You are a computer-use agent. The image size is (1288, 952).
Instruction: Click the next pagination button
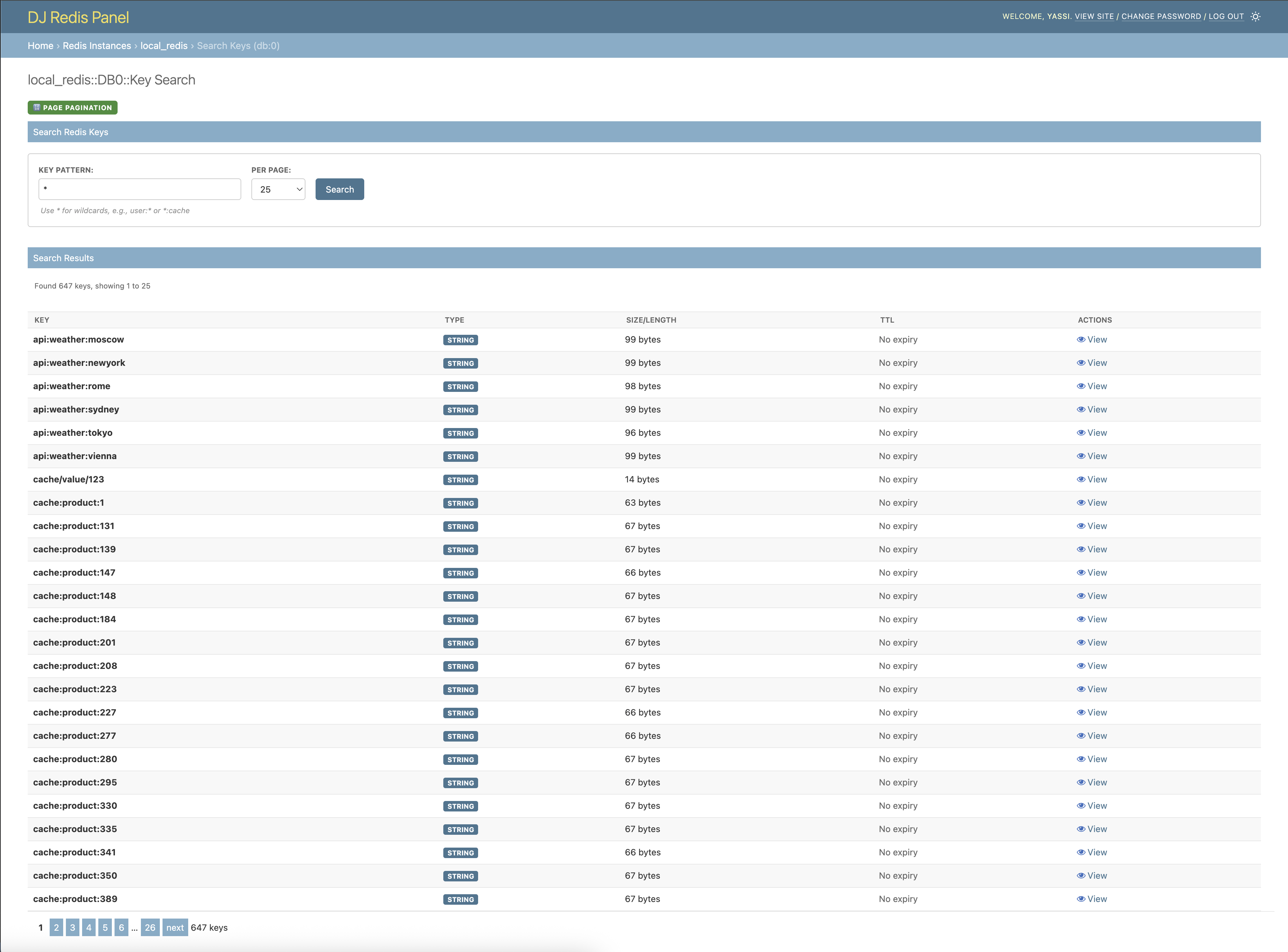(175, 928)
